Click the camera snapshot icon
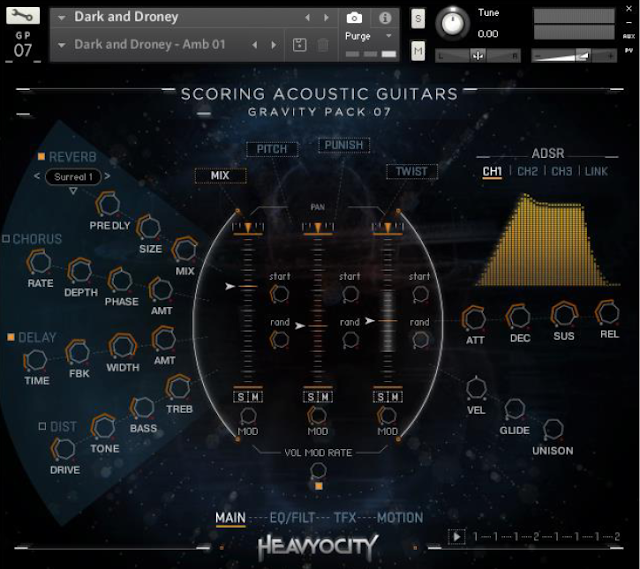 [x=354, y=18]
